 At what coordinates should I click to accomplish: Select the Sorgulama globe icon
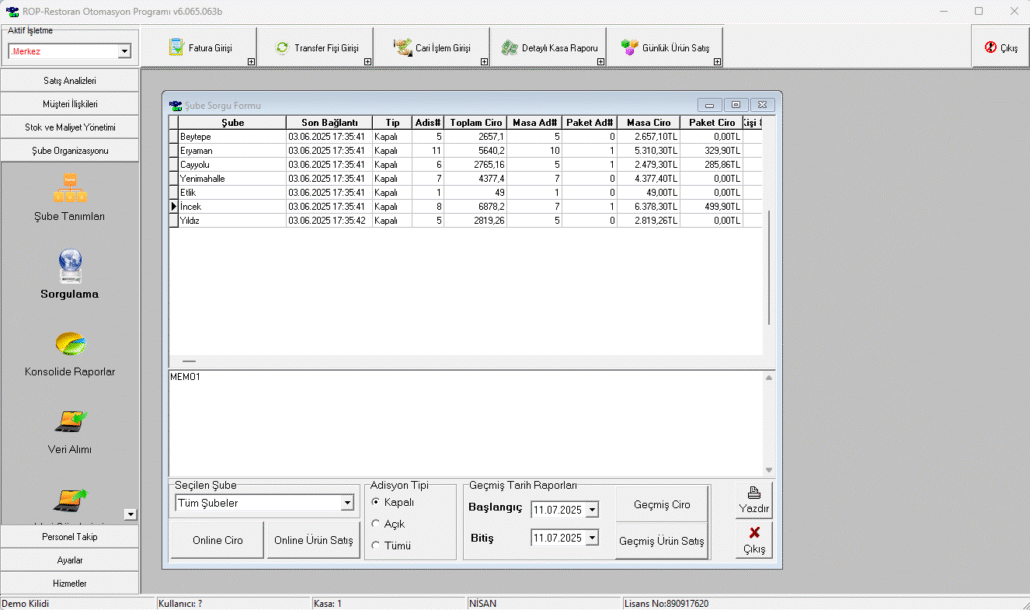click(70, 266)
